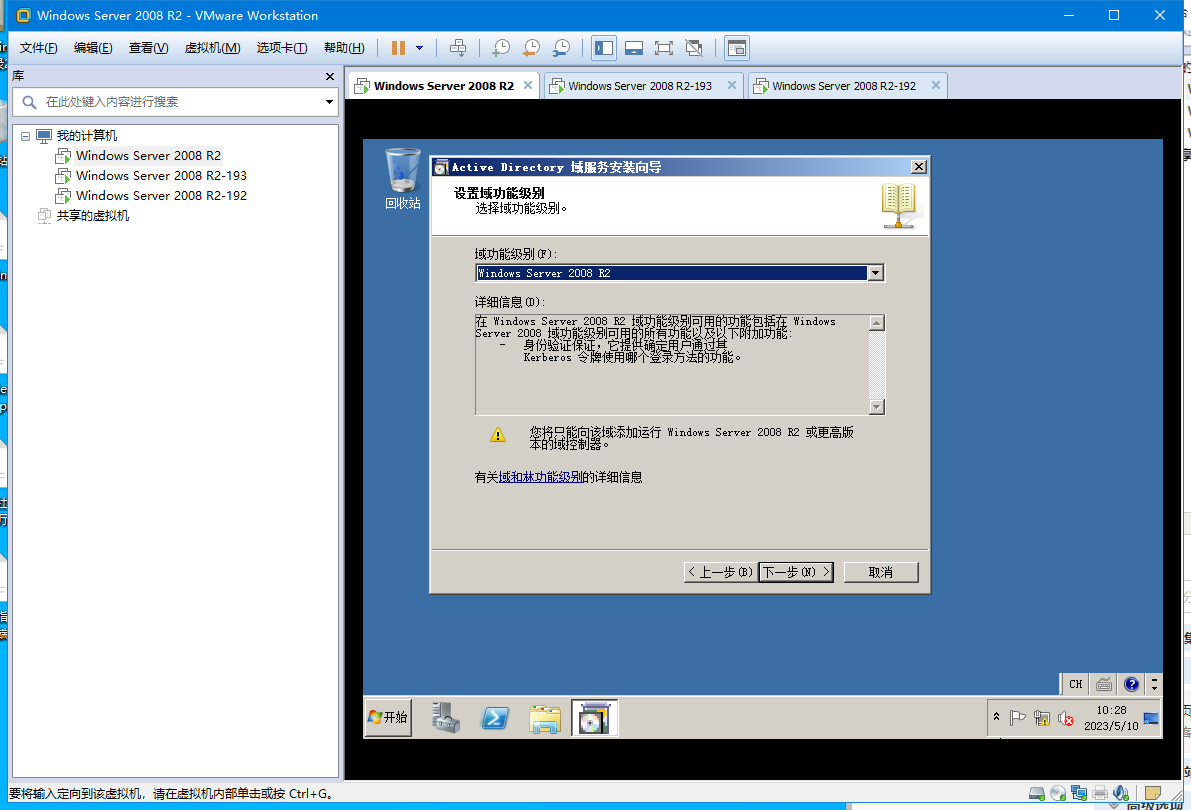Screen dimensions: 1191x810
Task: Open the language bar options arrow
Action: click(1155, 684)
